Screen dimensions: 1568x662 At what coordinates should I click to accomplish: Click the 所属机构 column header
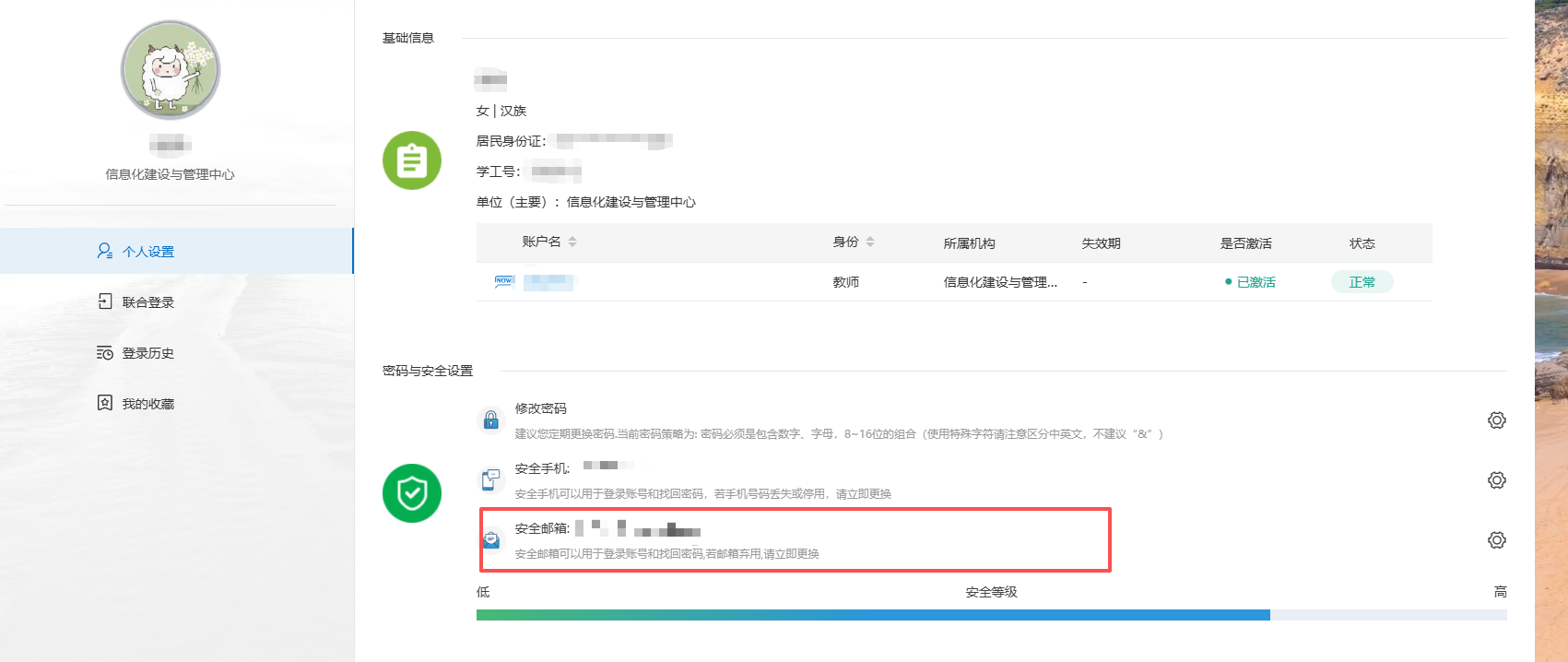[x=970, y=243]
